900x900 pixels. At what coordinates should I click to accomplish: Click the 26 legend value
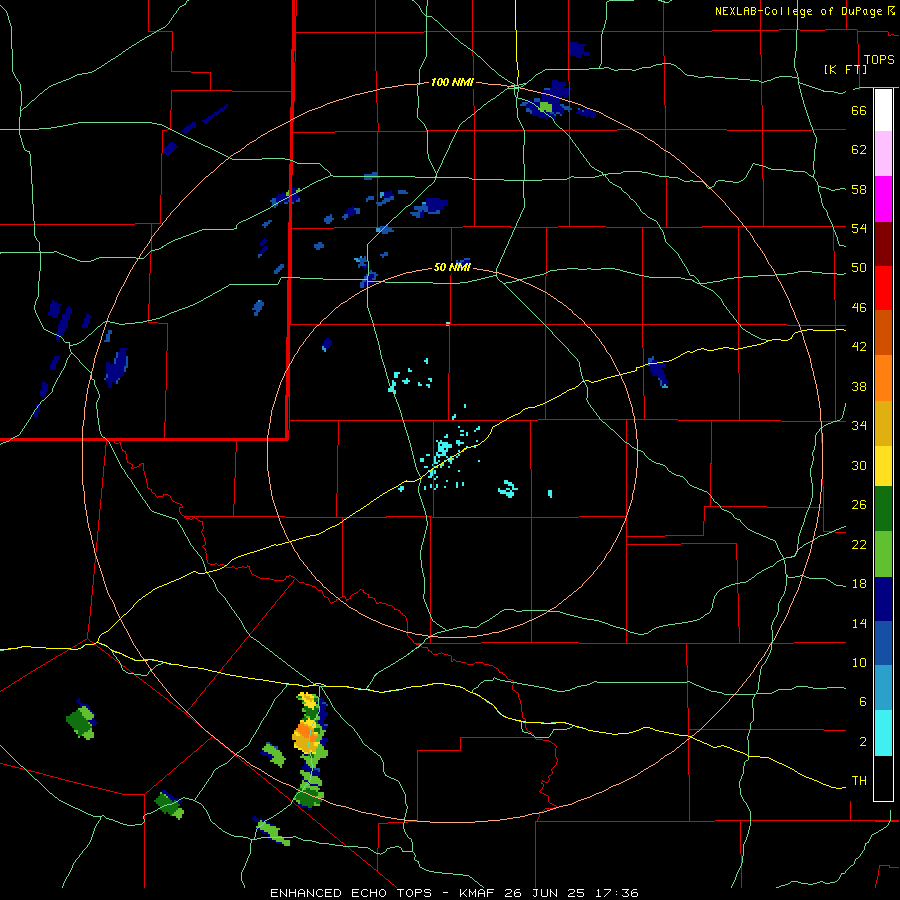pyautogui.click(x=859, y=505)
